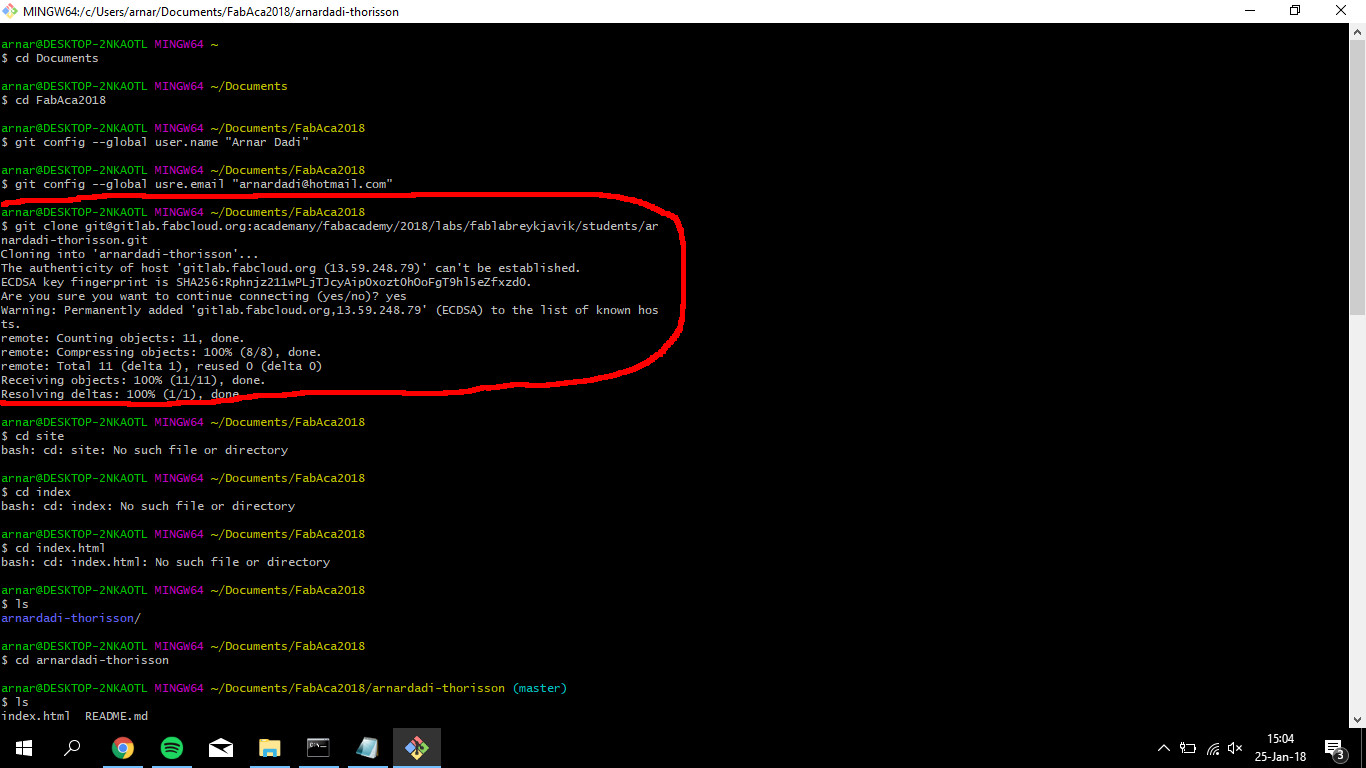Viewport: 1366px width, 768px height.
Task: Click the 'index.html README.md' listing line
Action: pyautogui.click(x=74, y=716)
